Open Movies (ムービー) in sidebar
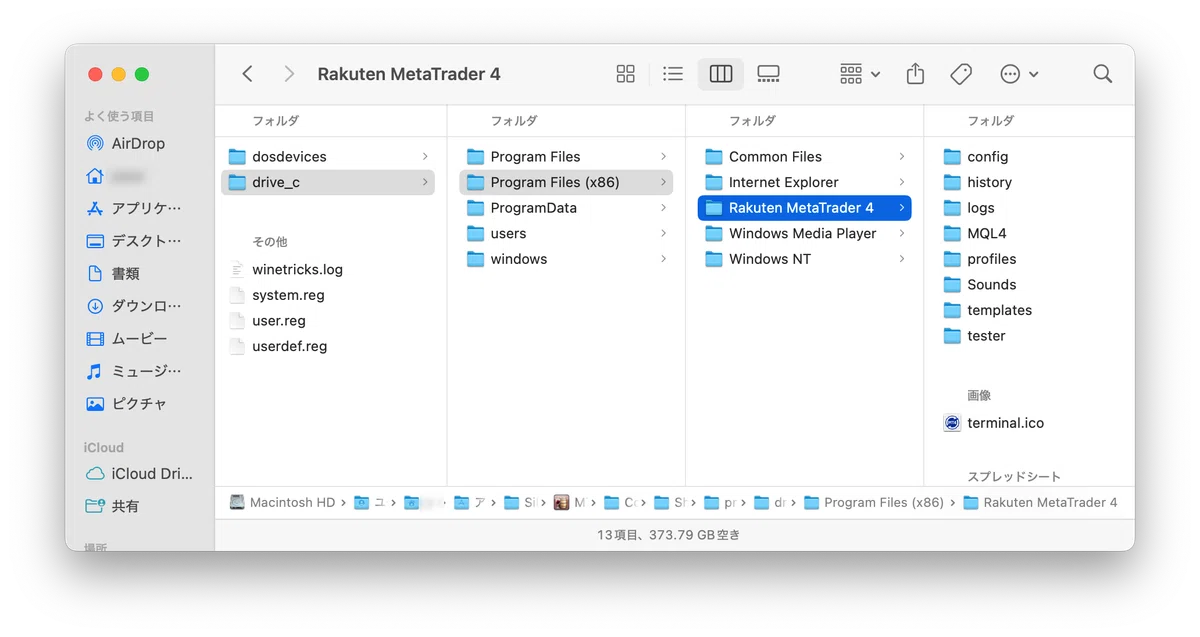Viewport: 1200px width, 637px height. 127,339
